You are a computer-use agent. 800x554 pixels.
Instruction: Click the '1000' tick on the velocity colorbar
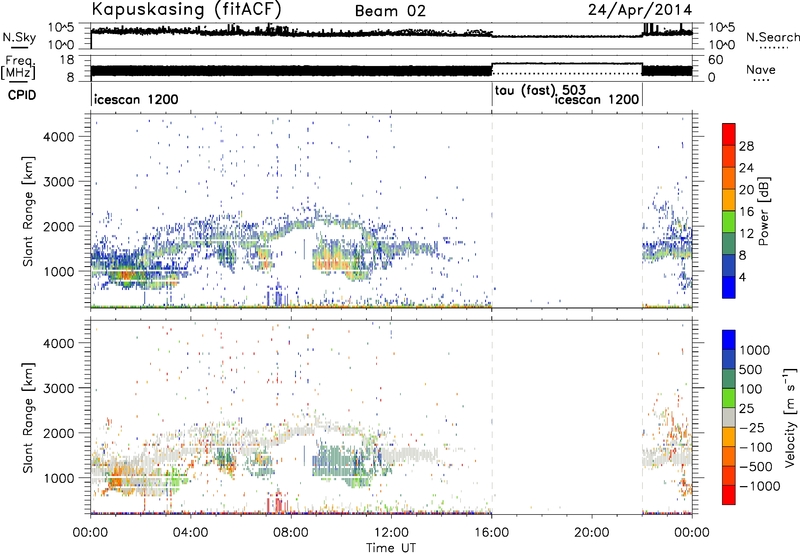click(755, 350)
